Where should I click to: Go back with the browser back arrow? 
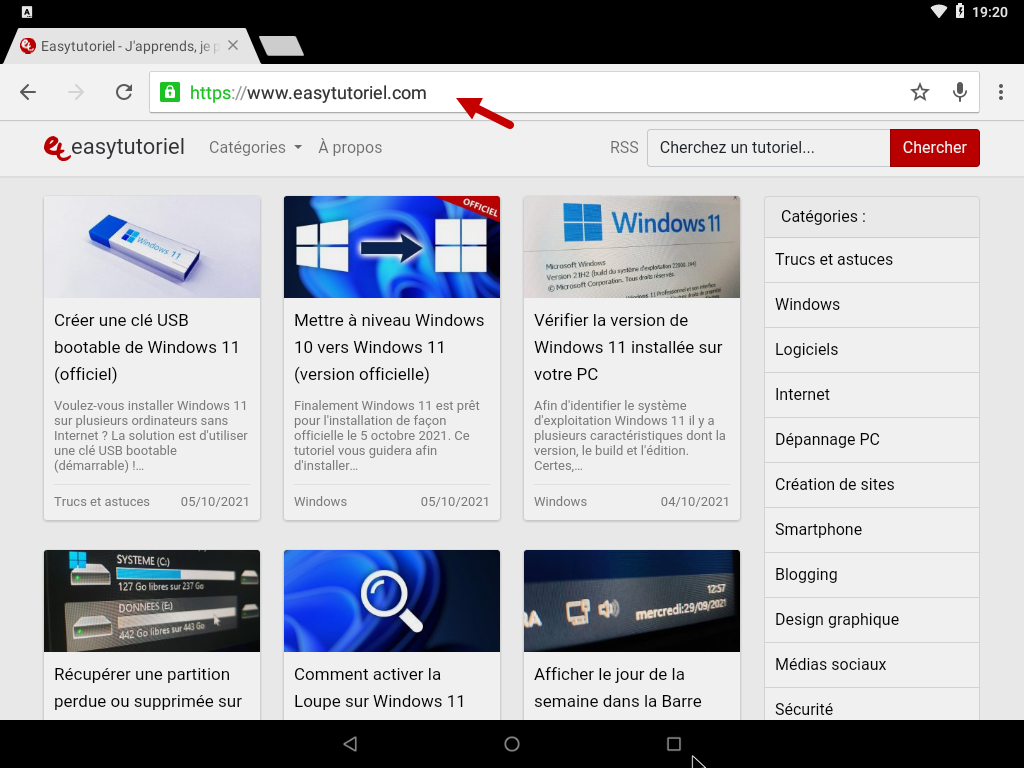(28, 92)
